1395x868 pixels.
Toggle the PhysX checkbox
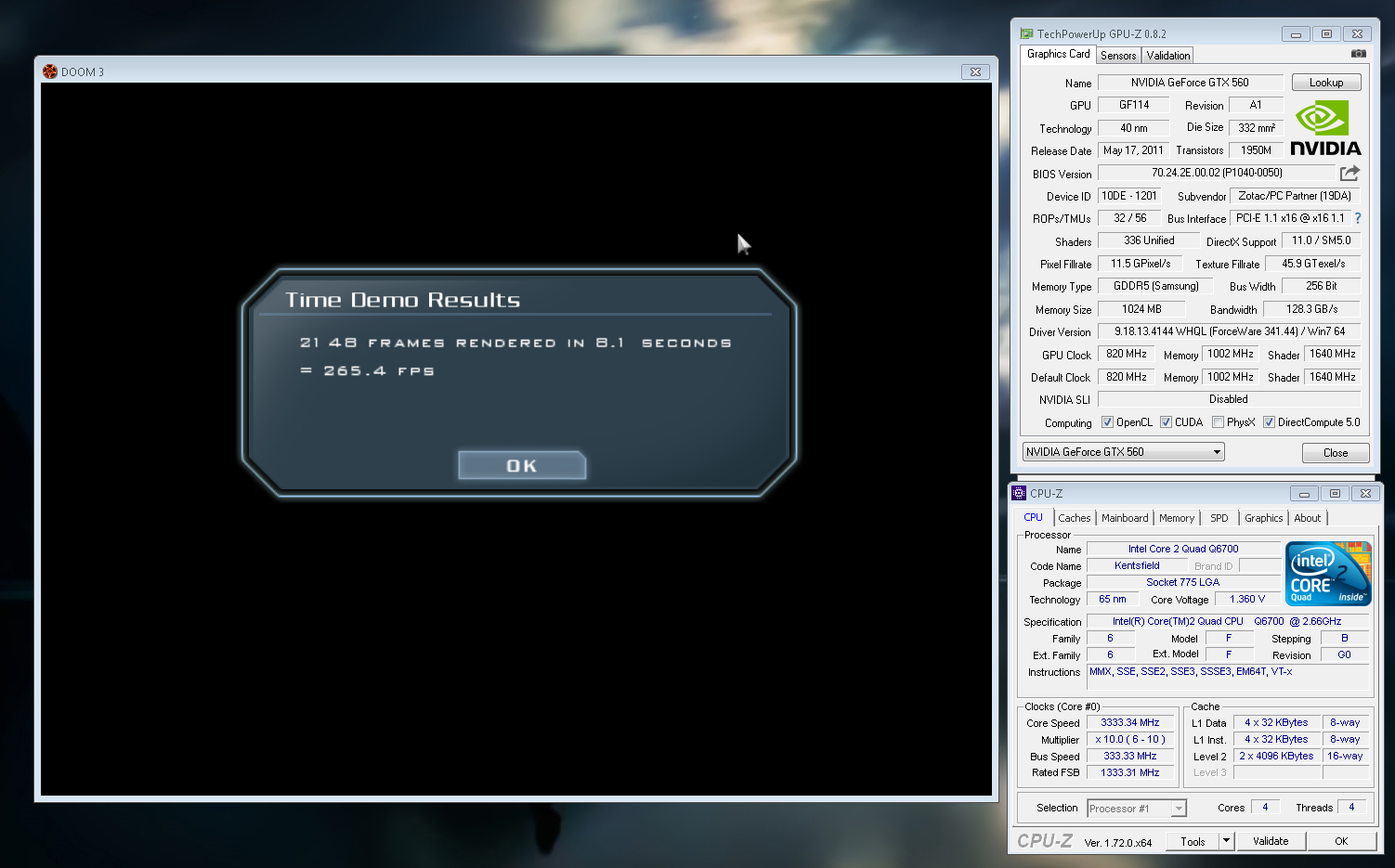pos(1218,422)
